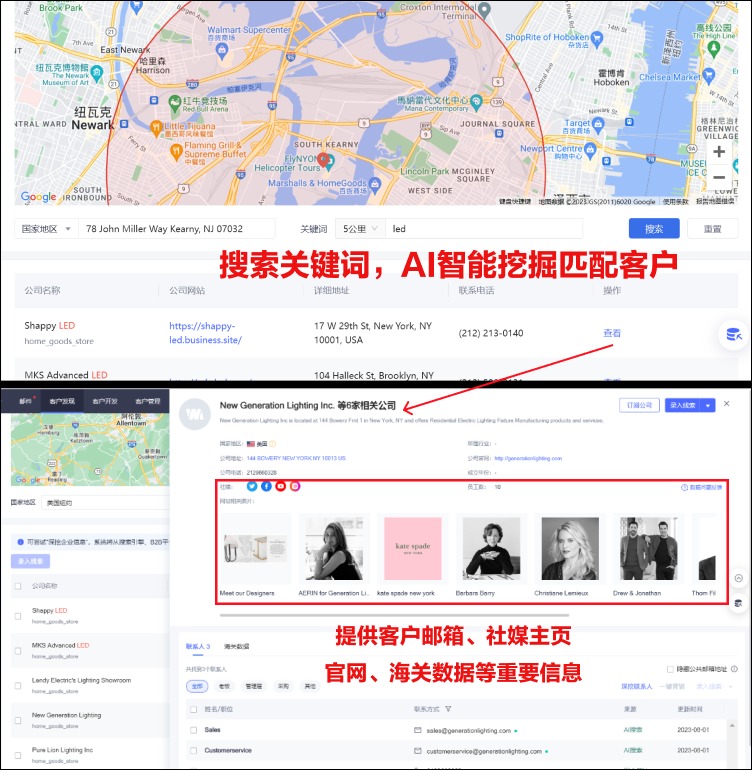Screen dimensions: 752x770
Task: Click the 144 BOWERY NEW YORK address link
Action: (x=296, y=458)
